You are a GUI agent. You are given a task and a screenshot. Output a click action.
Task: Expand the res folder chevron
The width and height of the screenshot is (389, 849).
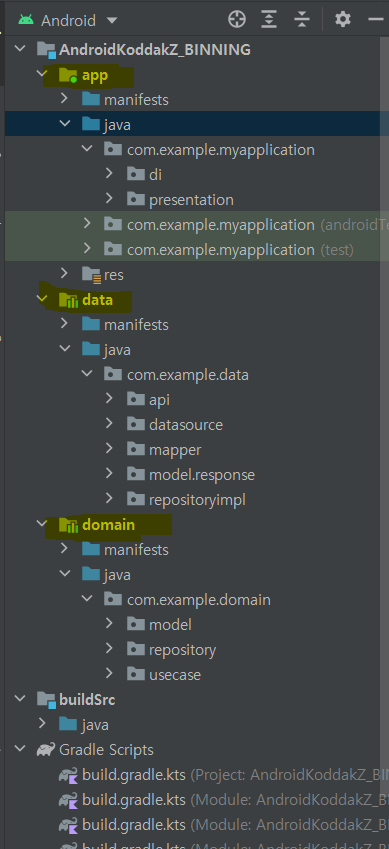click(x=64, y=274)
